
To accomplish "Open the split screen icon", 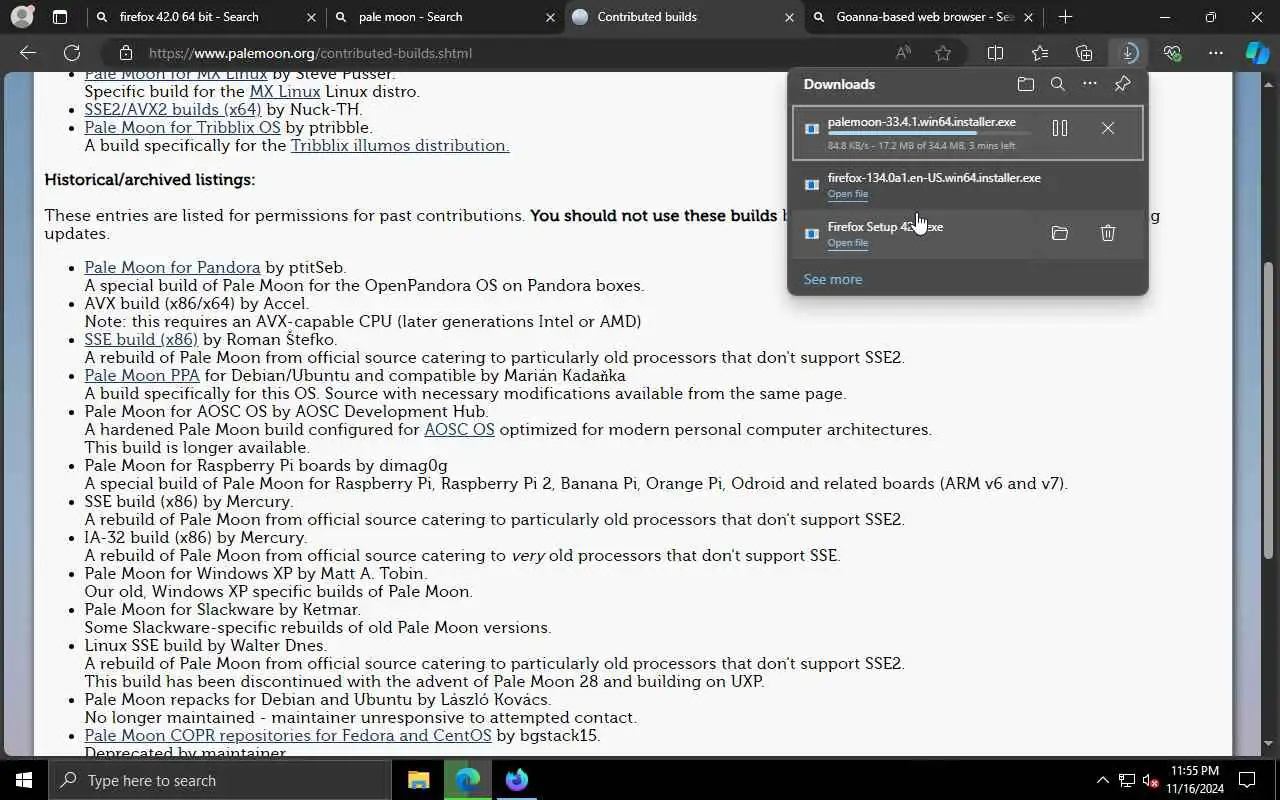I will [996, 53].
